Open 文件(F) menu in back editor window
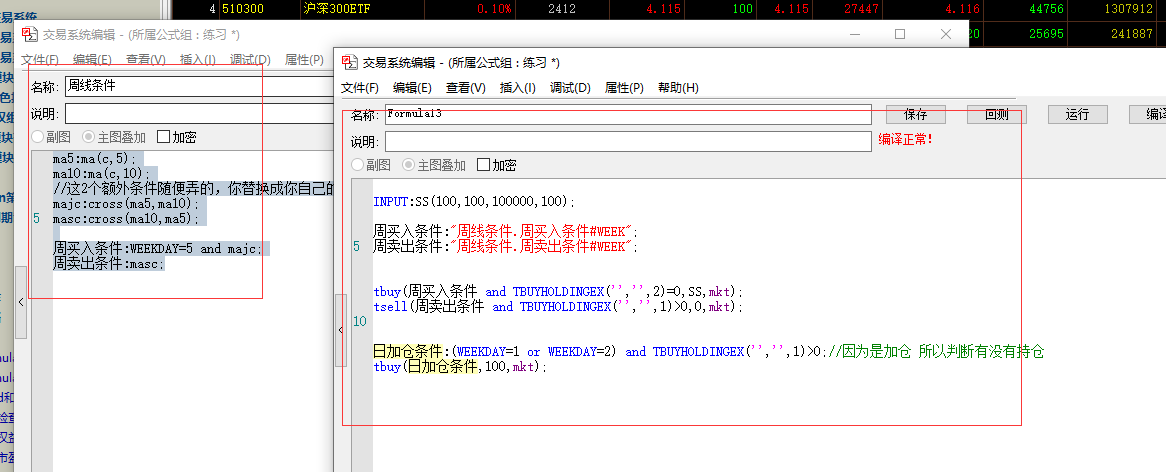Viewport: 1166px width, 472px height. [x=40, y=59]
